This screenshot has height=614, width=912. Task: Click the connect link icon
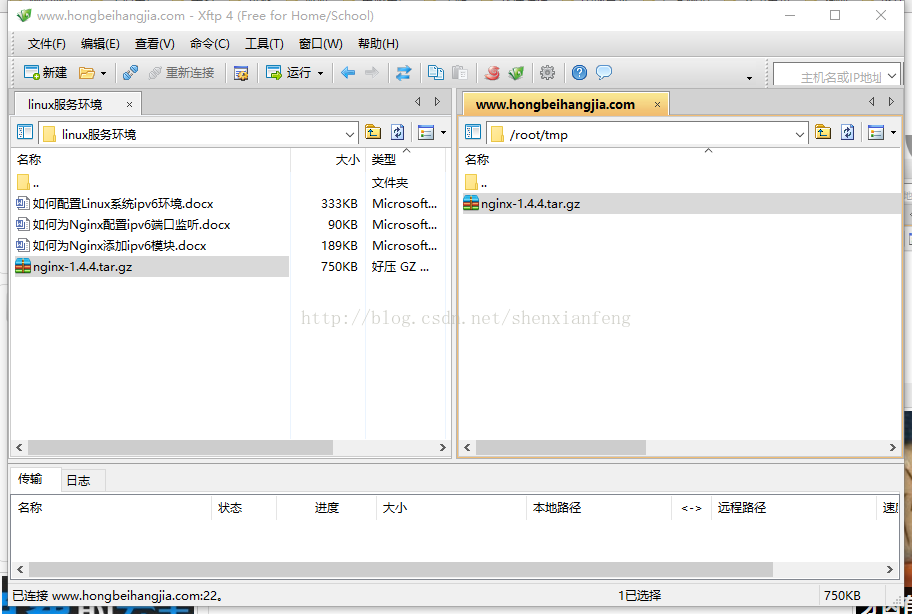[130, 73]
